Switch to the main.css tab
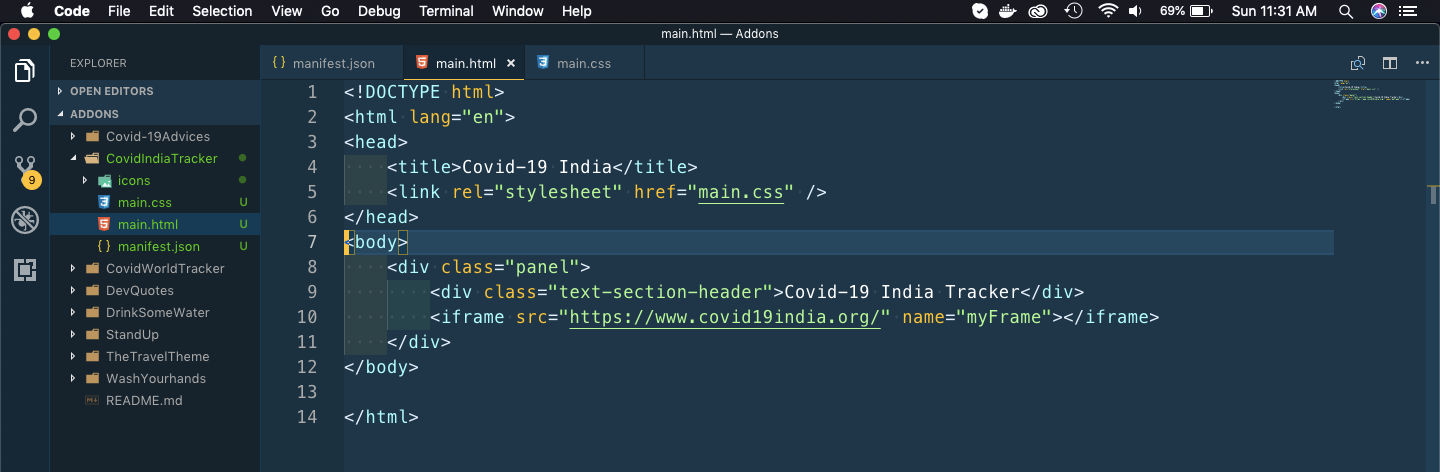 584,63
